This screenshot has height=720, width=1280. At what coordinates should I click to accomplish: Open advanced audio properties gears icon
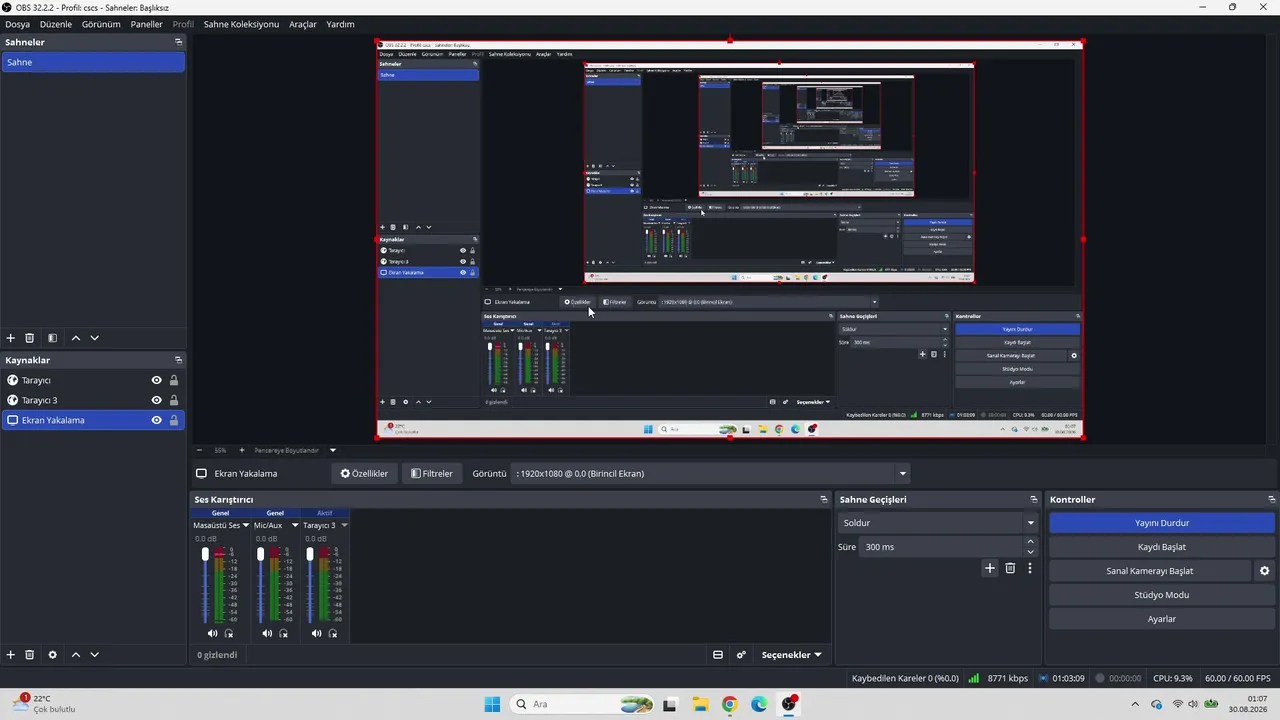pos(741,655)
